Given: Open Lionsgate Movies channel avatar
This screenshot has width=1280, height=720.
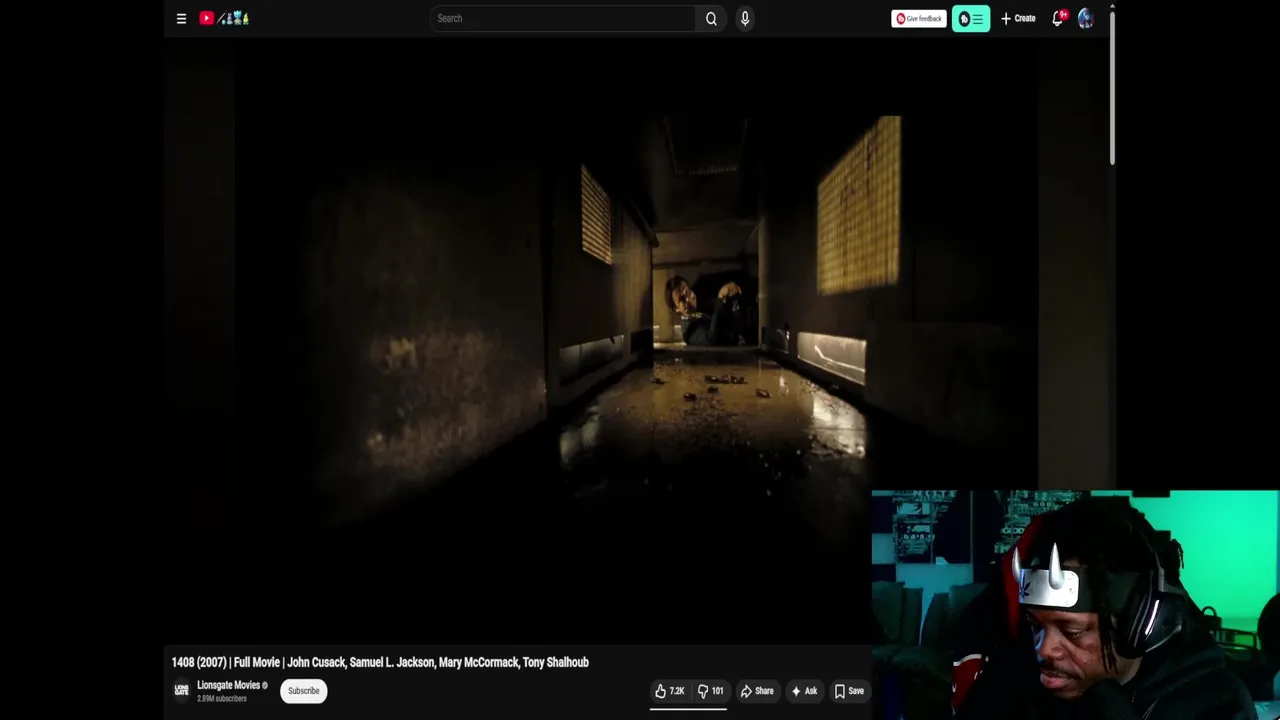Looking at the screenshot, I should (181, 690).
